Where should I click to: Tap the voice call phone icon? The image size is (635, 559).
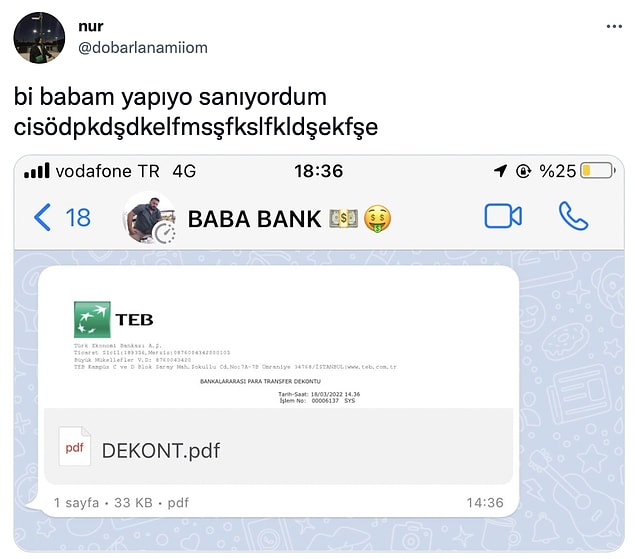point(573,216)
